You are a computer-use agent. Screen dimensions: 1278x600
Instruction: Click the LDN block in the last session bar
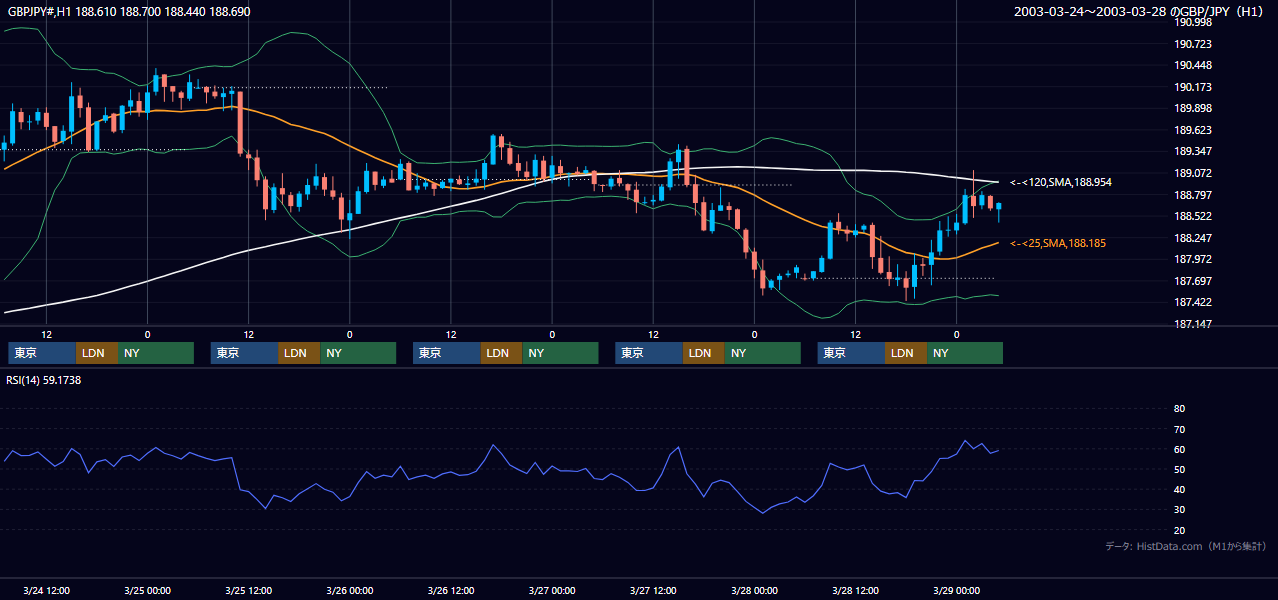[x=906, y=353]
